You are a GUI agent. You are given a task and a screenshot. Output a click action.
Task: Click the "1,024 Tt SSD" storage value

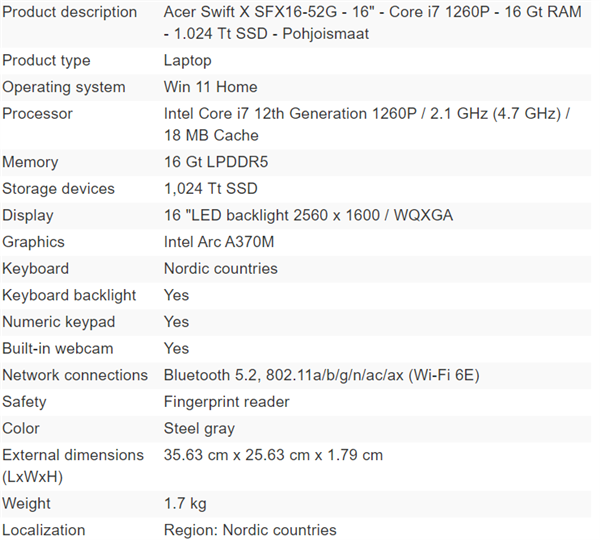pyautogui.click(x=210, y=188)
